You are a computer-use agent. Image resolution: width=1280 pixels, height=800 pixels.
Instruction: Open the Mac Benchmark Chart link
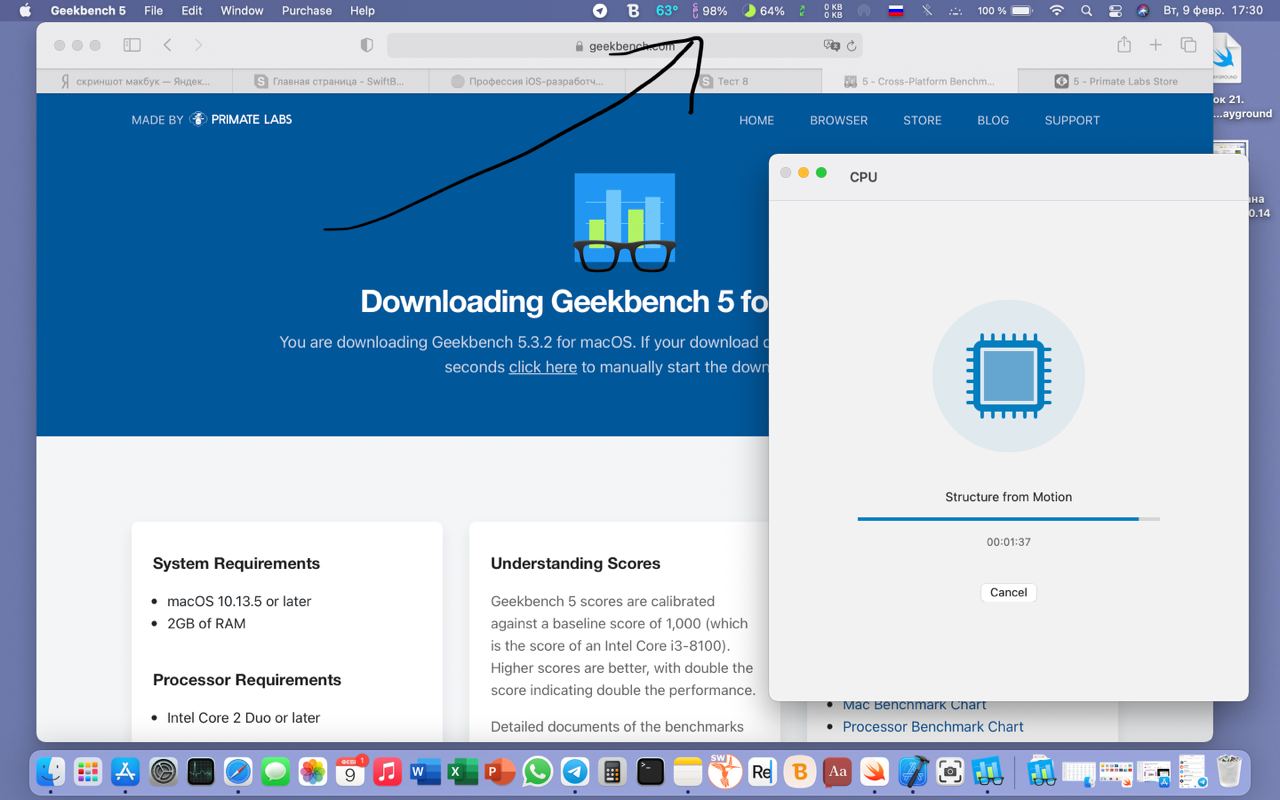click(914, 705)
